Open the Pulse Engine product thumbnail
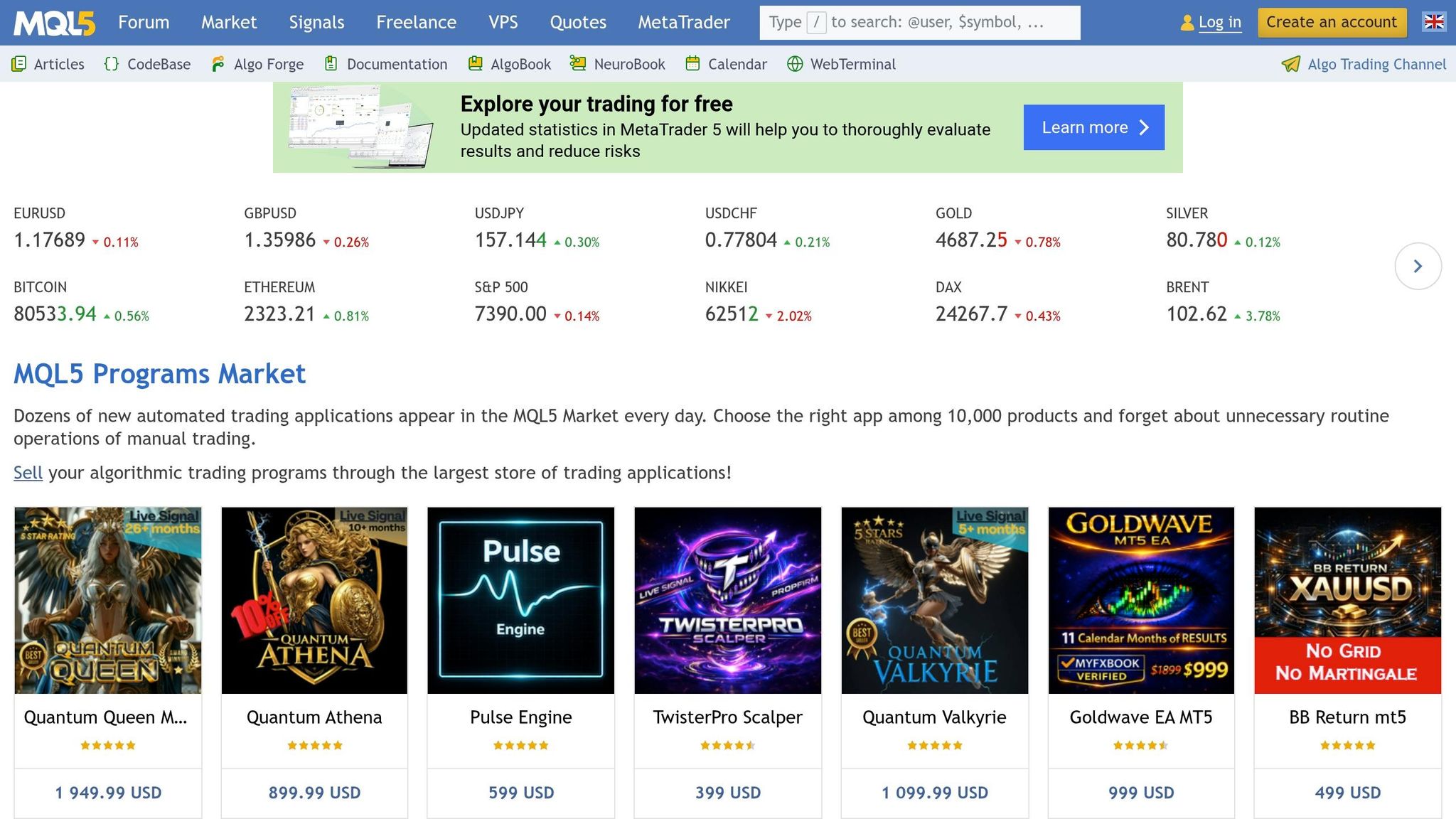Image resolution: width=1456 pixels, height=819 pixels. [521, 600]
